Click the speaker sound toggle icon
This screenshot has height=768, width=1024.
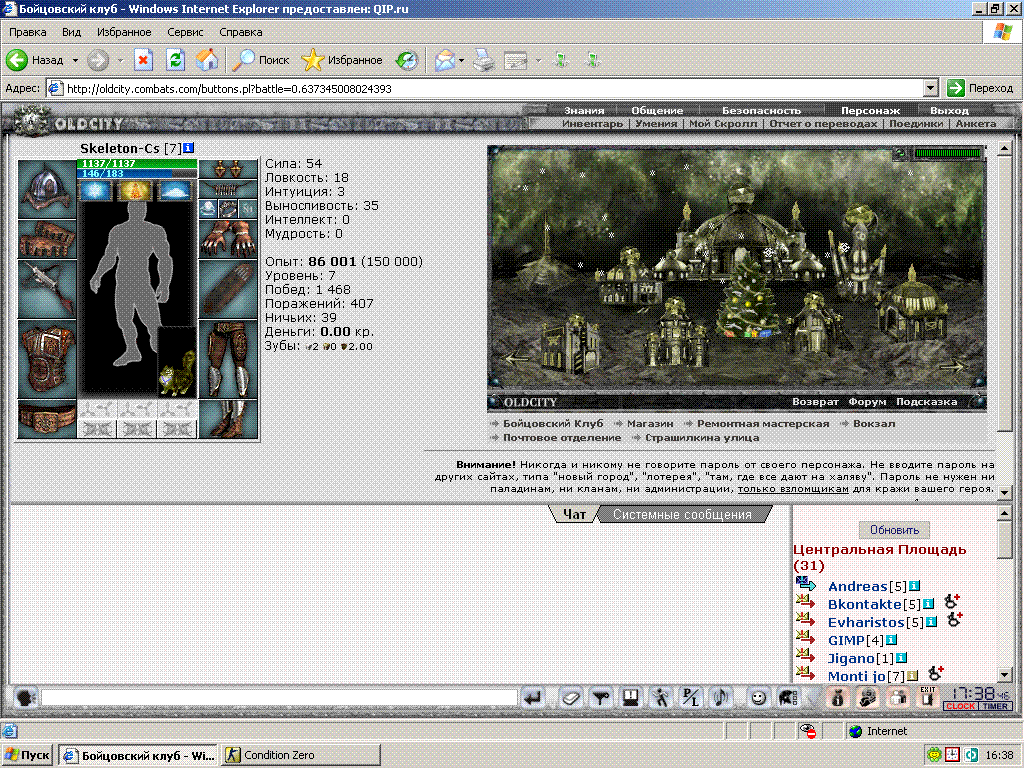click(x=721, y=698)
